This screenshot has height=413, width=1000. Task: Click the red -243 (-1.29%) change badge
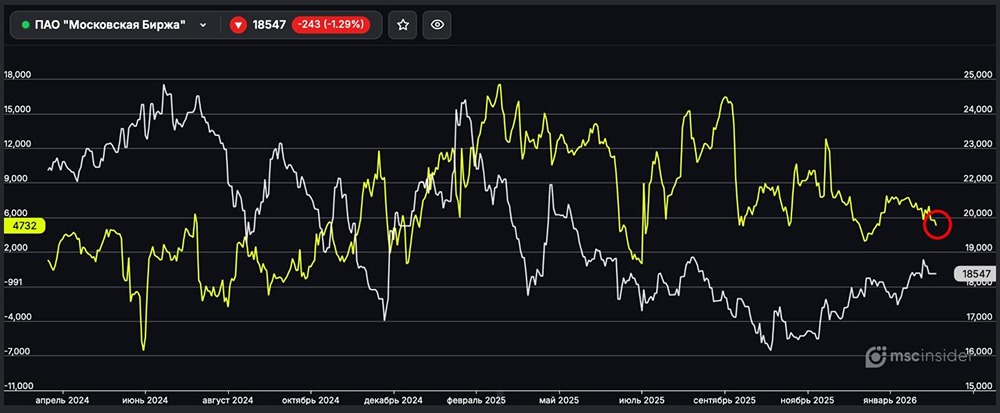point(331,25)
